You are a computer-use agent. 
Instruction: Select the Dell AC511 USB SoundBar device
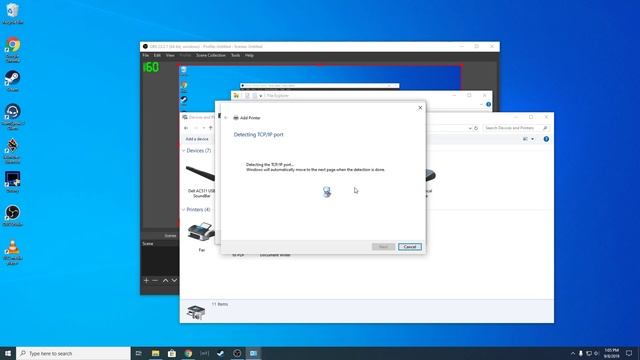201,180
